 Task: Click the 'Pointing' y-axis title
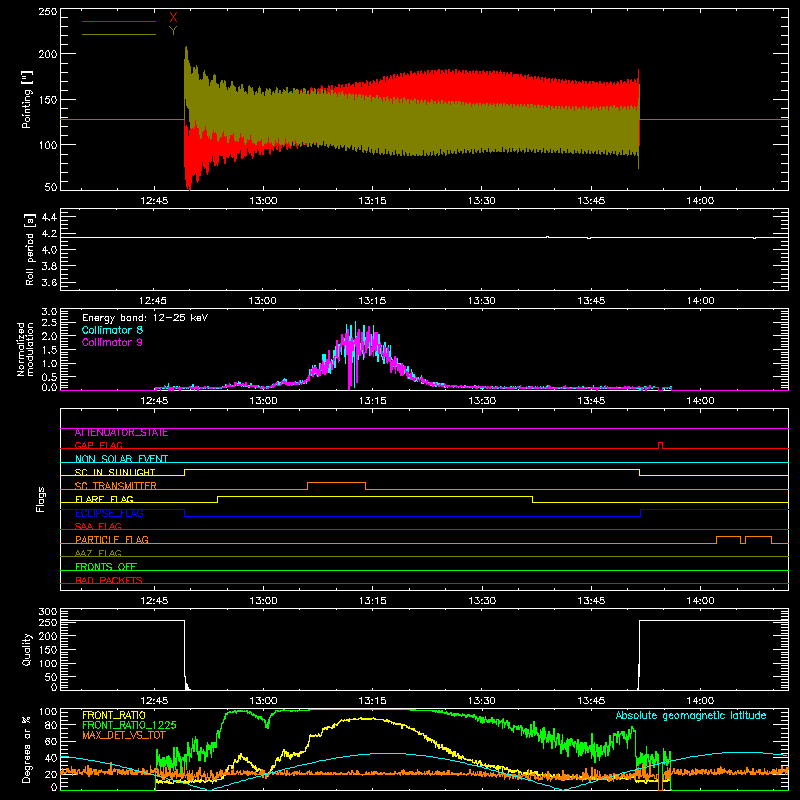click(x=27, y=99)
